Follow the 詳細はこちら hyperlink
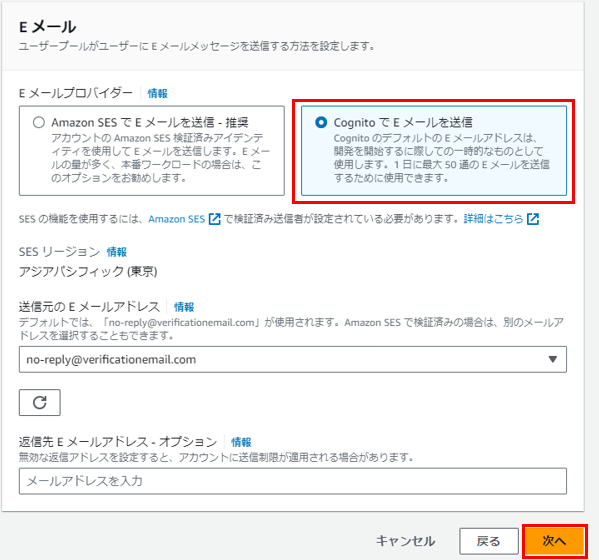This screenshot has height=560, width=599. coord(493,219)
